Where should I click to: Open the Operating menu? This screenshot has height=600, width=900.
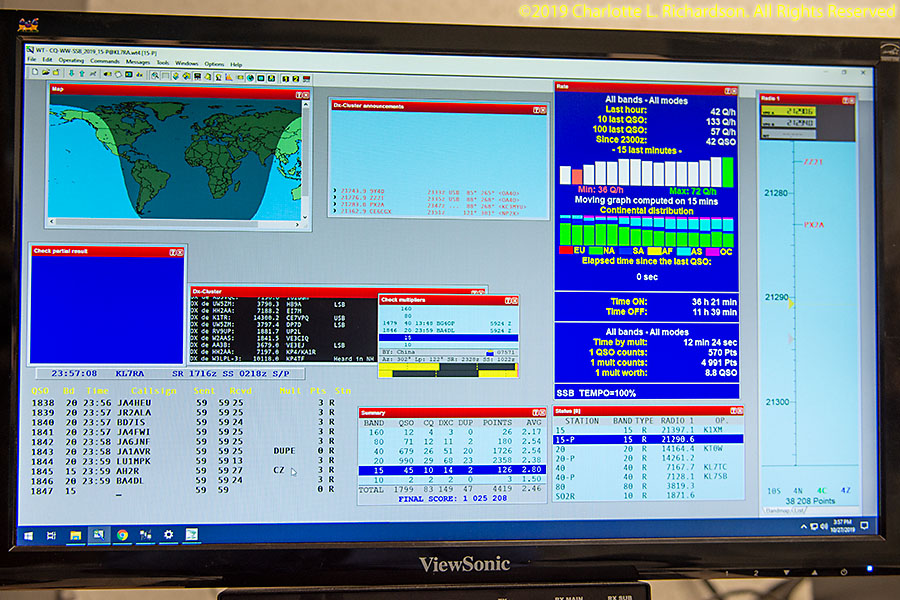(x=71, y=62)
